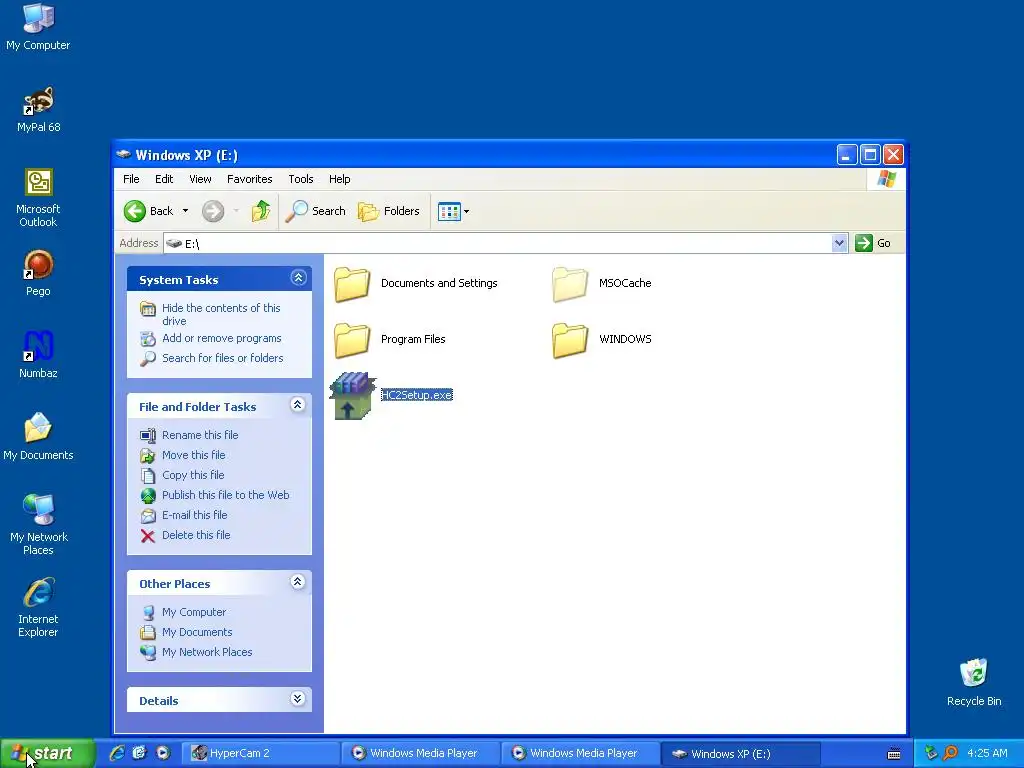Open the Favorites menu
Viewport: 1024px width, 768px height.
(x=249, y=179)
